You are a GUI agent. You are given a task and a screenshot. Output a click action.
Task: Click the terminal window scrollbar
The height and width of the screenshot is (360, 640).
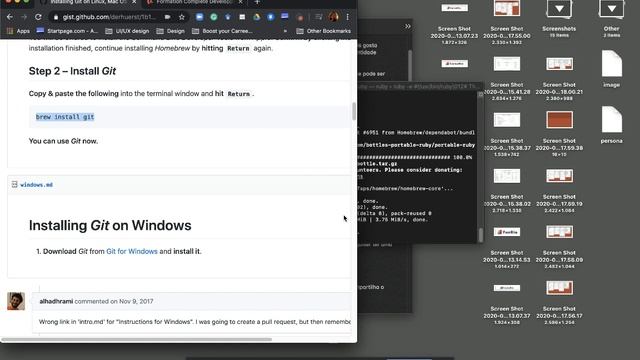click(x=480, y=234)
